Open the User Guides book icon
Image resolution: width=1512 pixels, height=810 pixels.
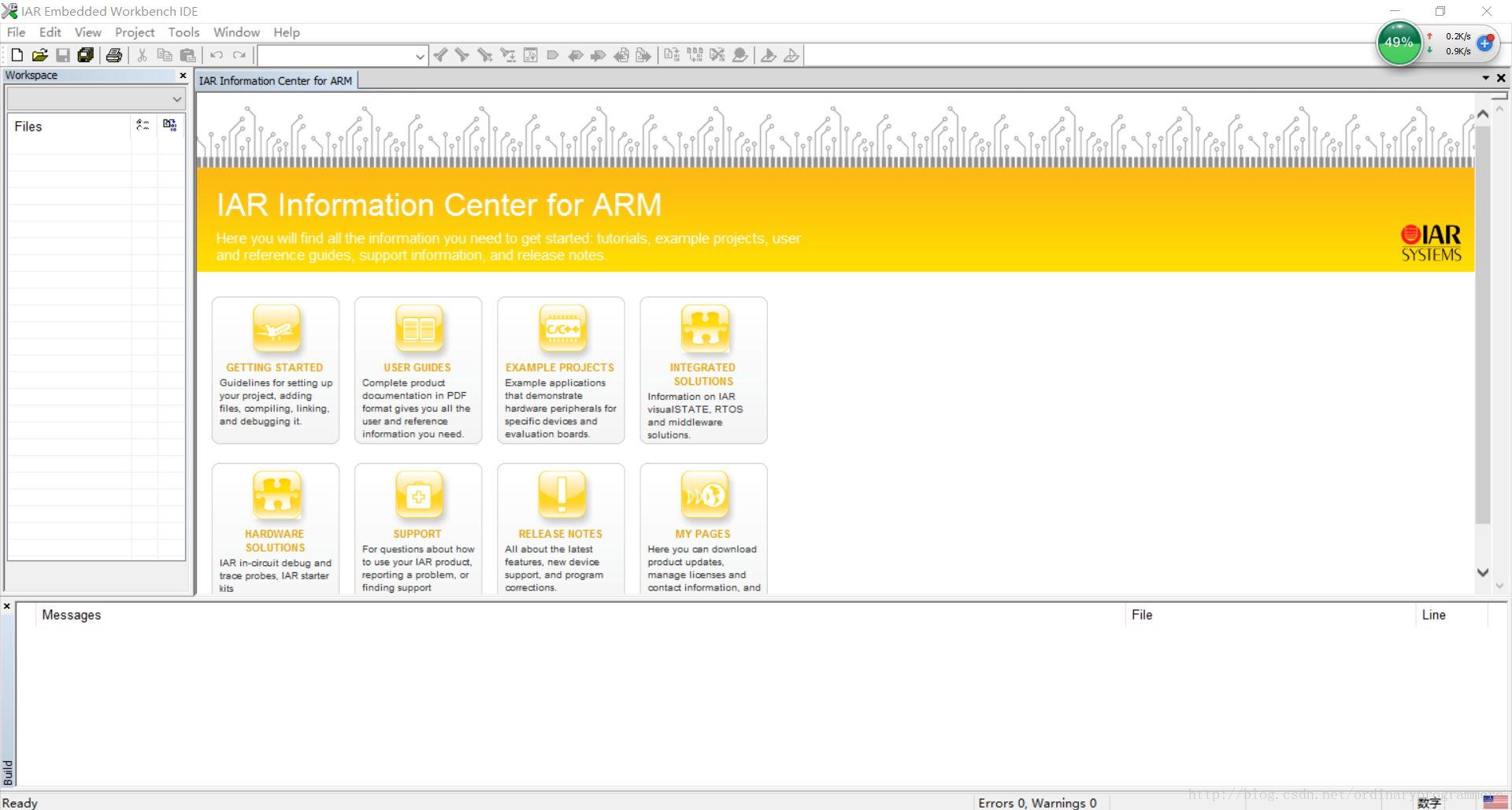[419, 328]
